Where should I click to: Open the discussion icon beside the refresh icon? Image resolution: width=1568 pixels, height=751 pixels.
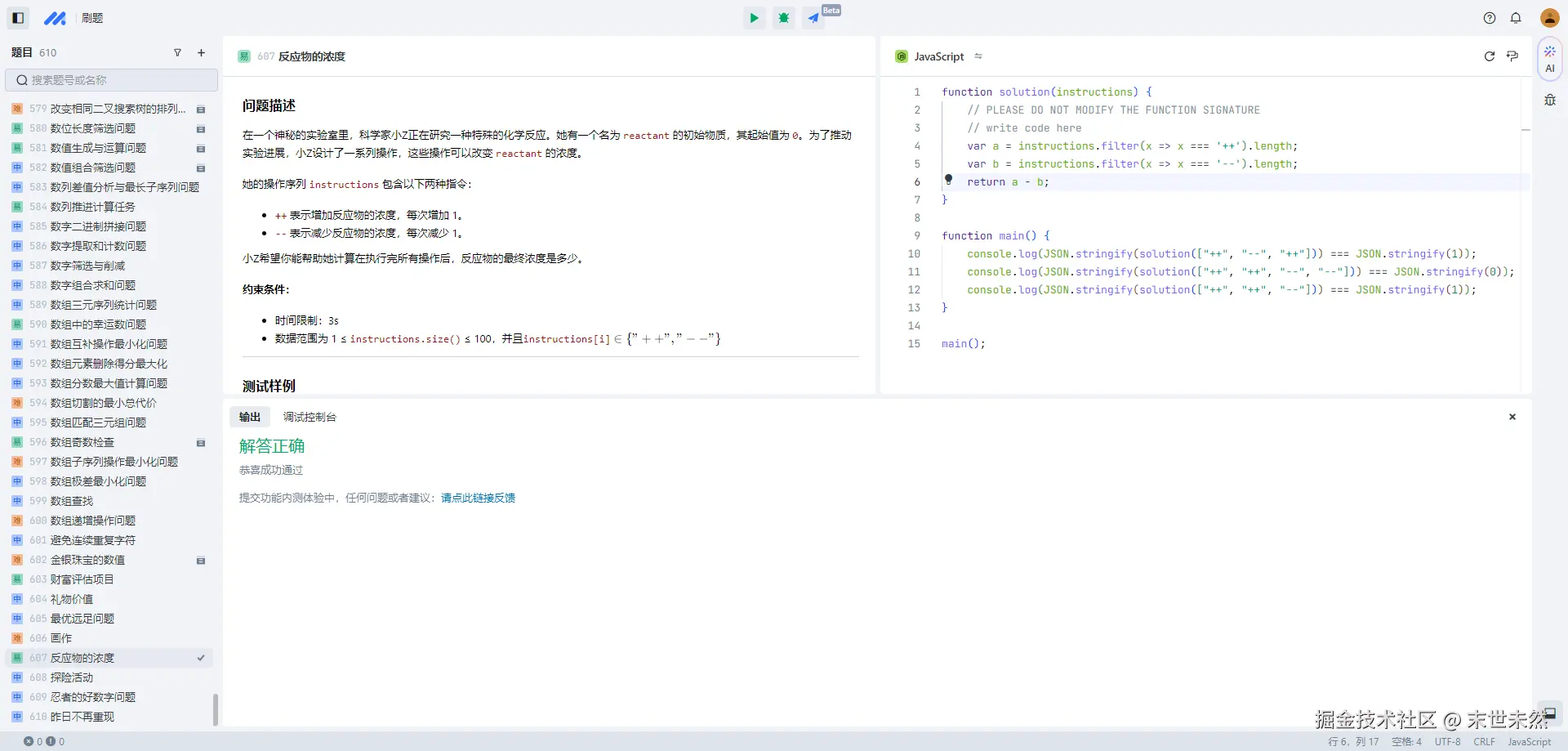click(1512, 56)
